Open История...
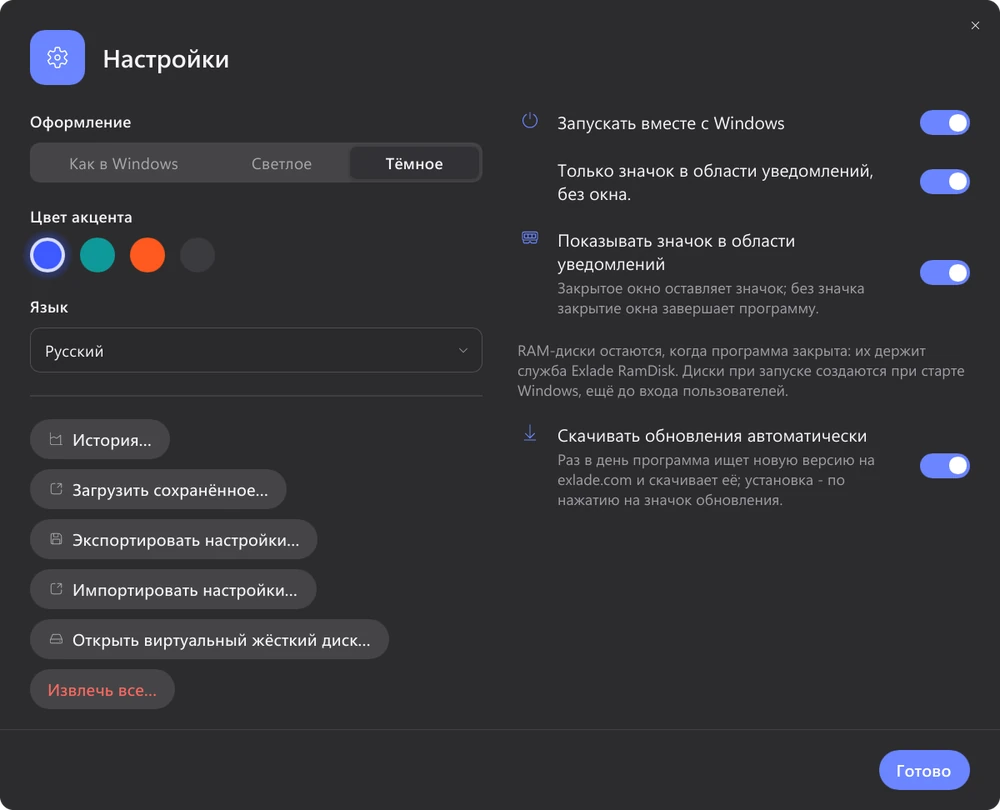Viewport: 1000px width, 810px height. 99,439
